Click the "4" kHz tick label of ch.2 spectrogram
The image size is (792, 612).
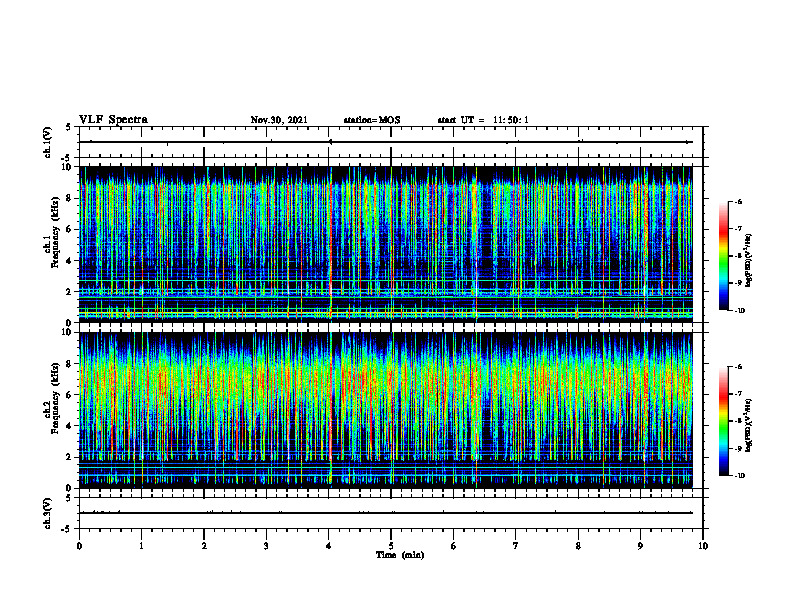pyautogui.click(x=70, y=426)
